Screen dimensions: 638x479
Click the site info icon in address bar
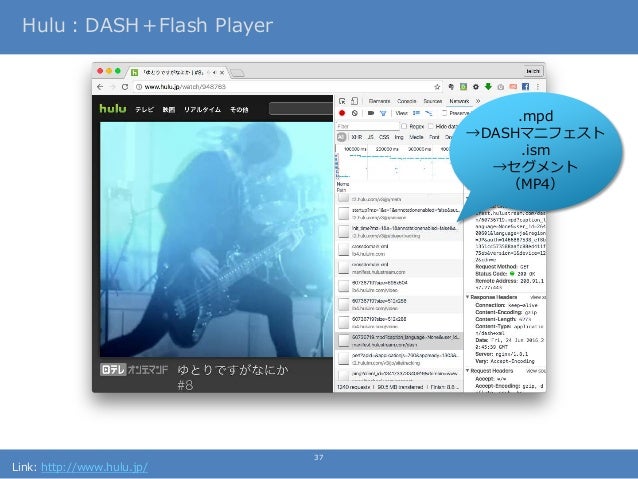tap(139, 87)
